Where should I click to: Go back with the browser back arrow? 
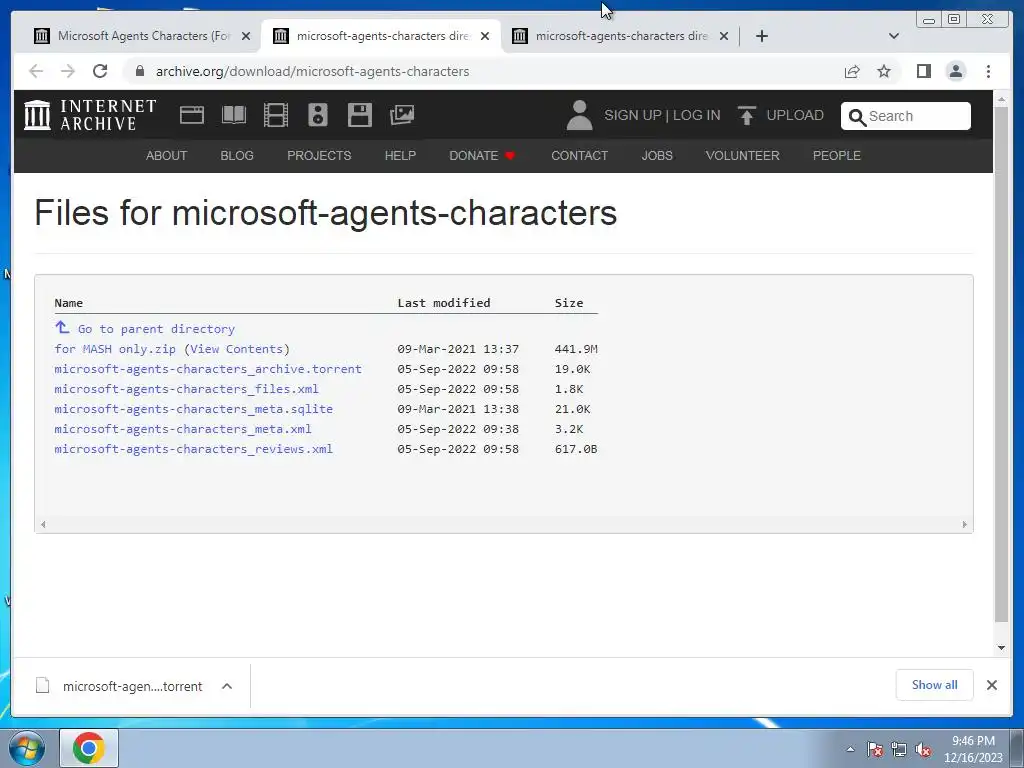coord(36,71)
